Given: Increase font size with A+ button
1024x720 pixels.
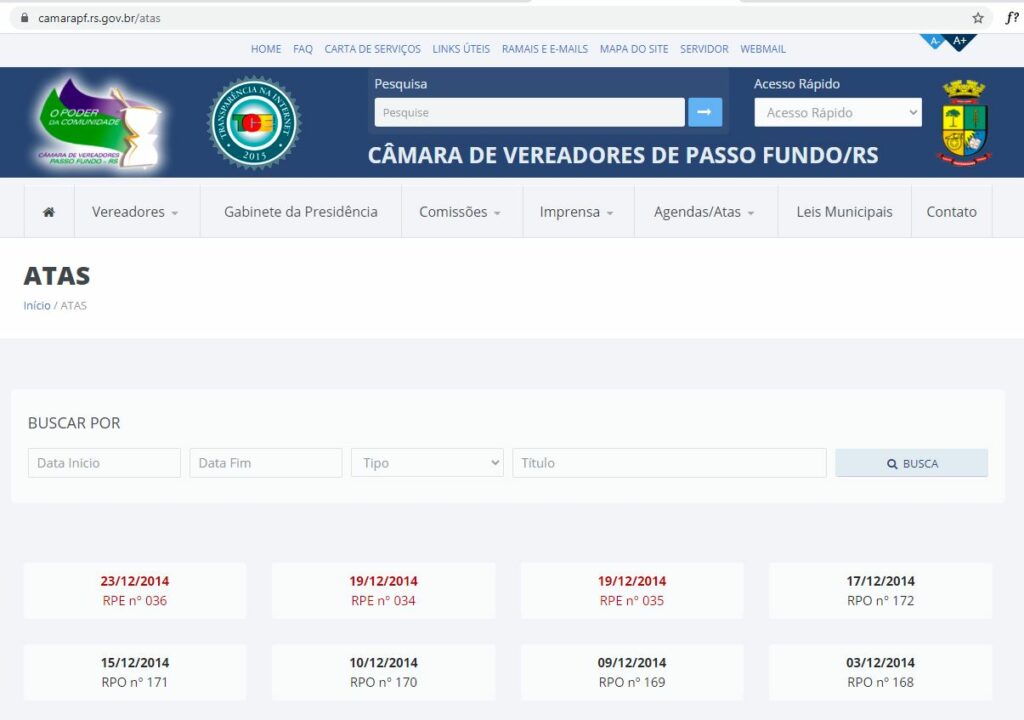Looking at the screenshot, I should pos(960,41).
